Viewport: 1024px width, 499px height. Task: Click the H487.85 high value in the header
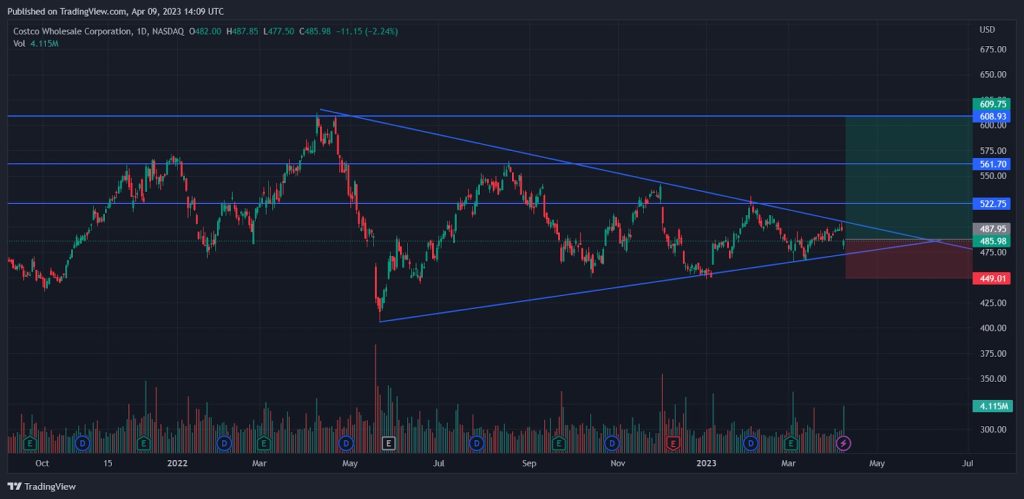(x=241, y=31)
